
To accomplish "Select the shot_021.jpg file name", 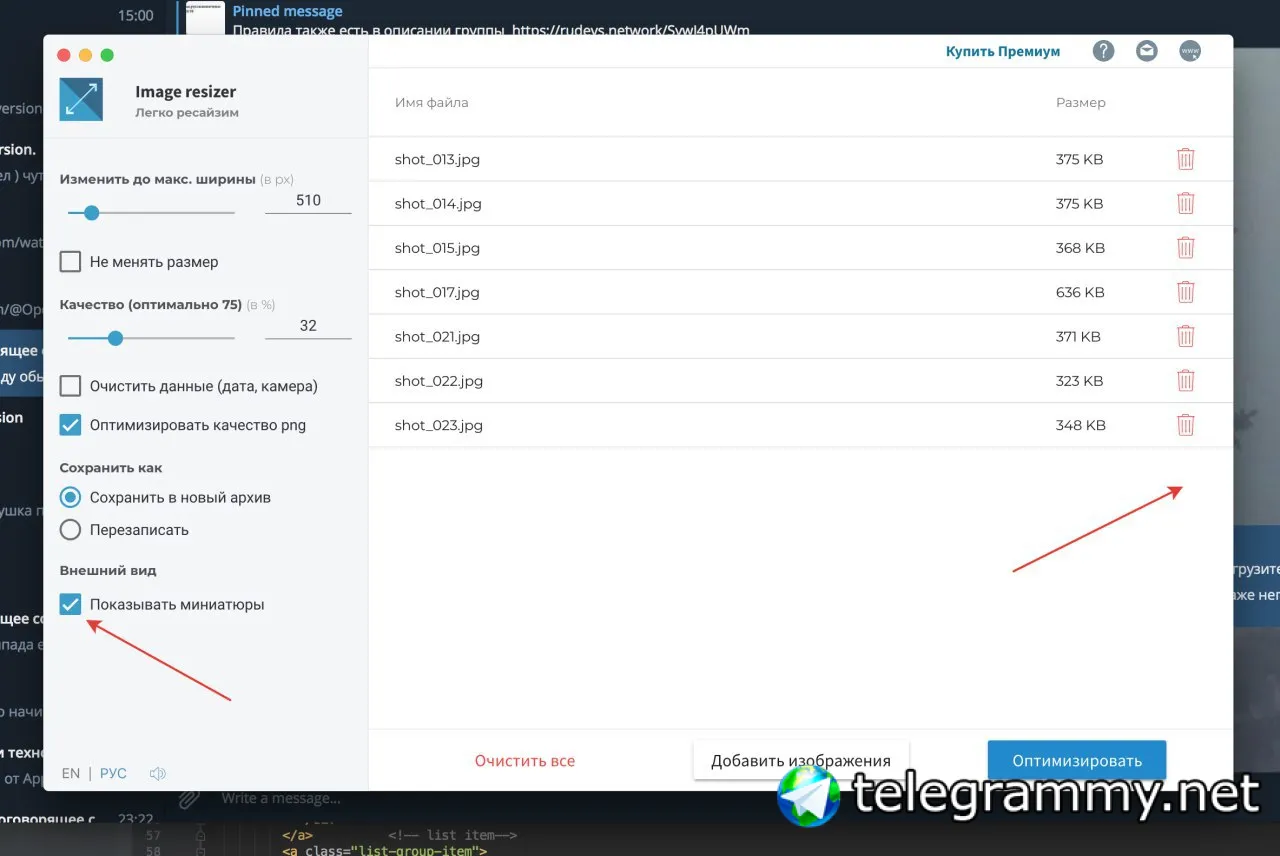I will [437, 337].
